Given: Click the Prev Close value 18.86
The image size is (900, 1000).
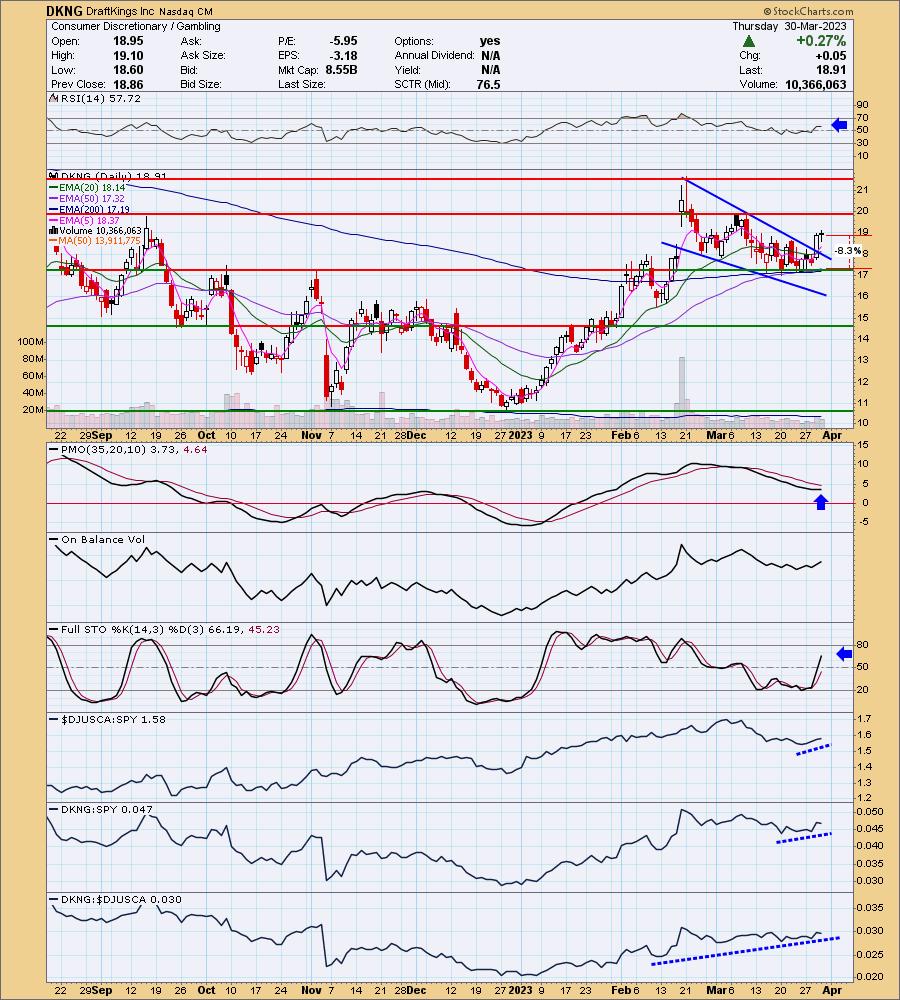Looking at the screenshot, I should pos(128,85).
